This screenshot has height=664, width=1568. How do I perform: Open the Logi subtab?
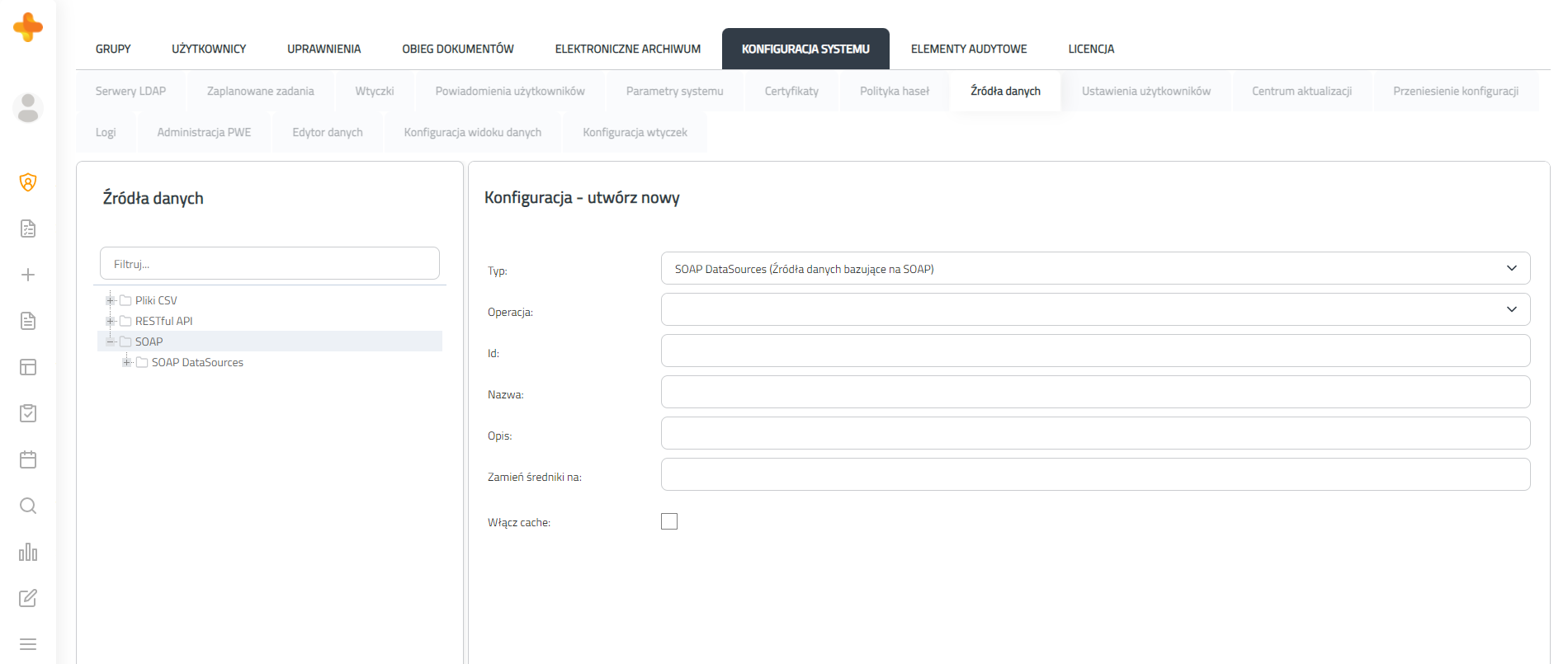[x=106, y=132]
